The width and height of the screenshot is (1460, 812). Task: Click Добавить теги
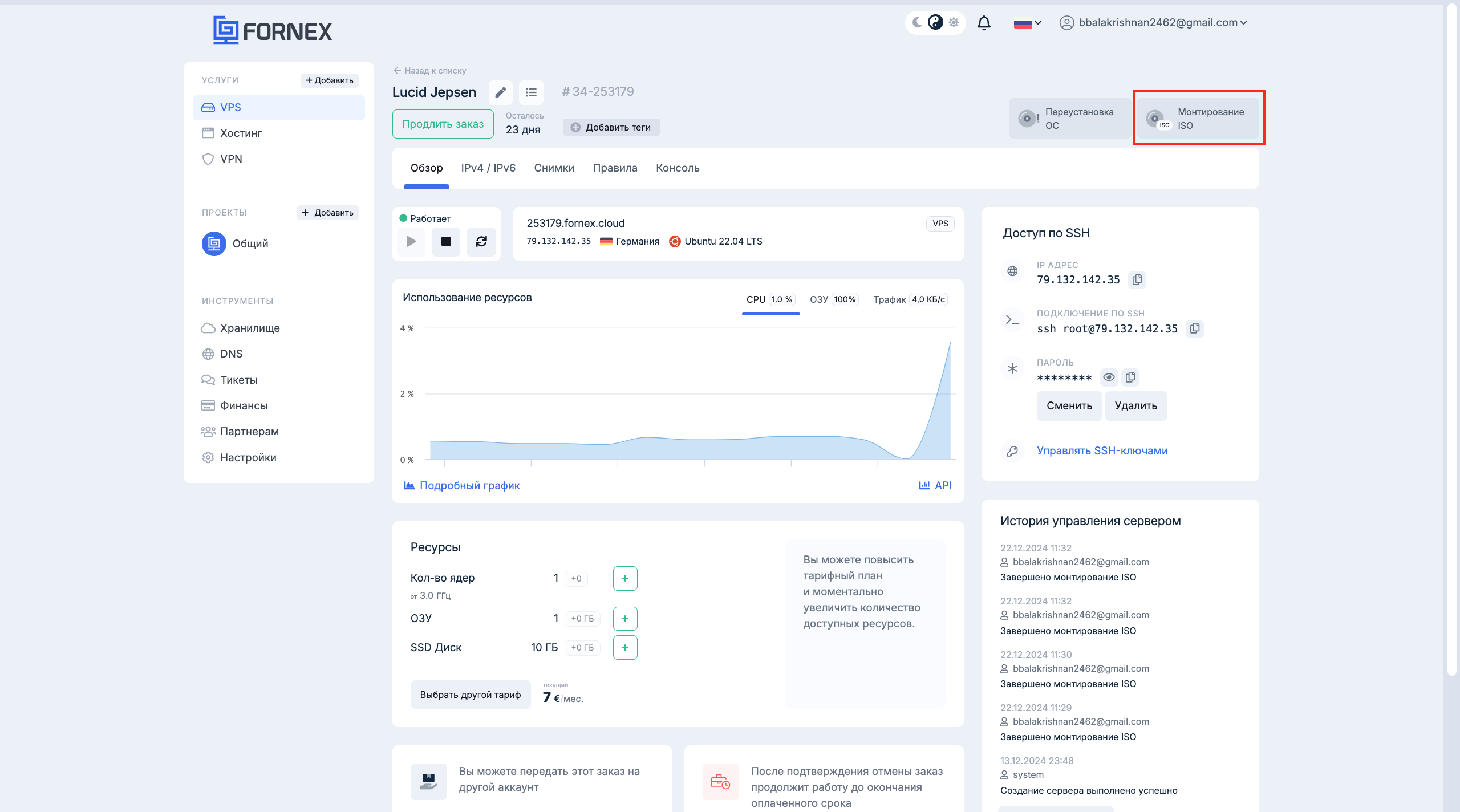(x=611, y=127)
